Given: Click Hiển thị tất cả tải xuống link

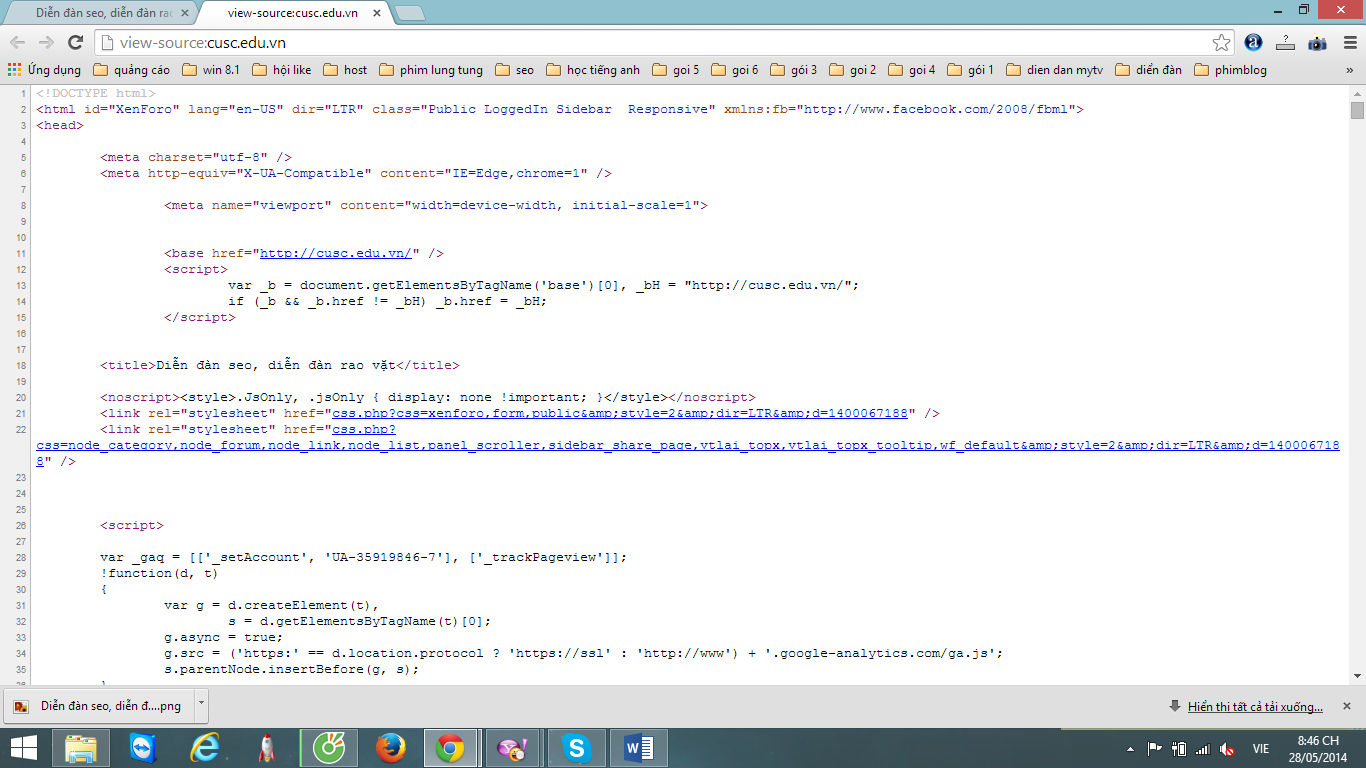Looking at the screenshot, I should pos(1255,706).
